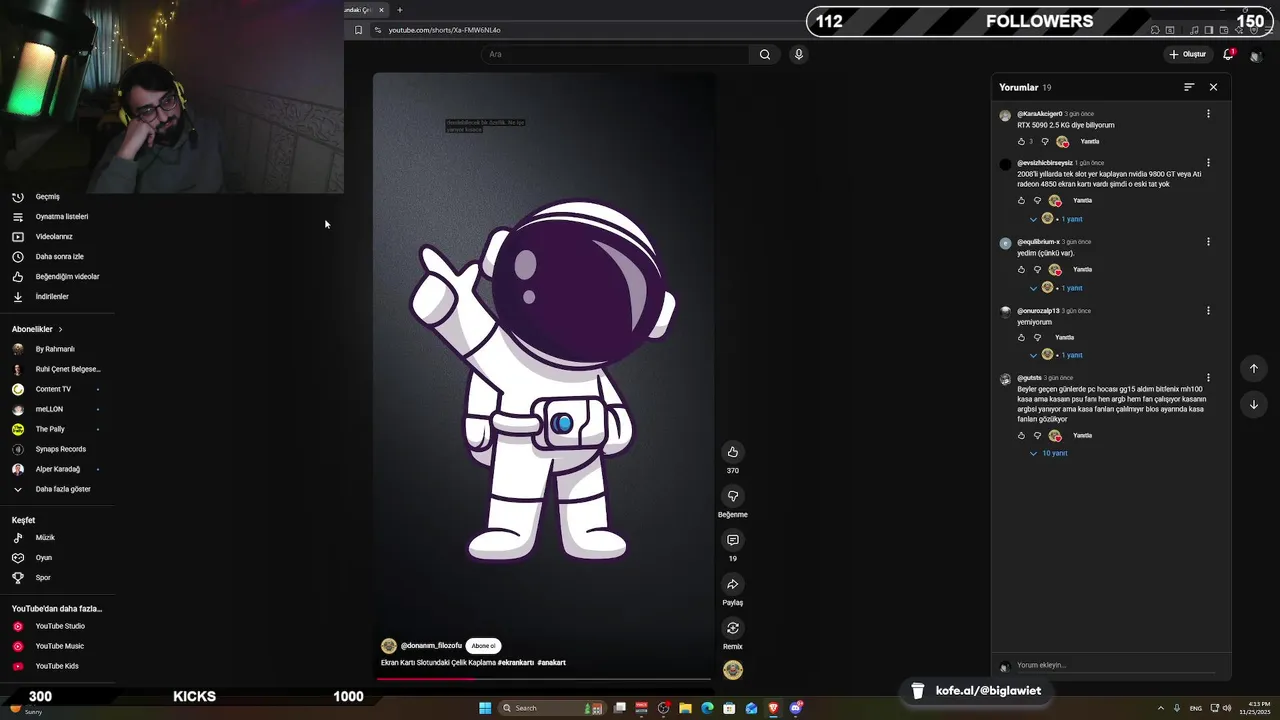Open options menu for @KaraAkciger0 comment
Screen dimensions: 1280x720
click(x=1208, y=114)
